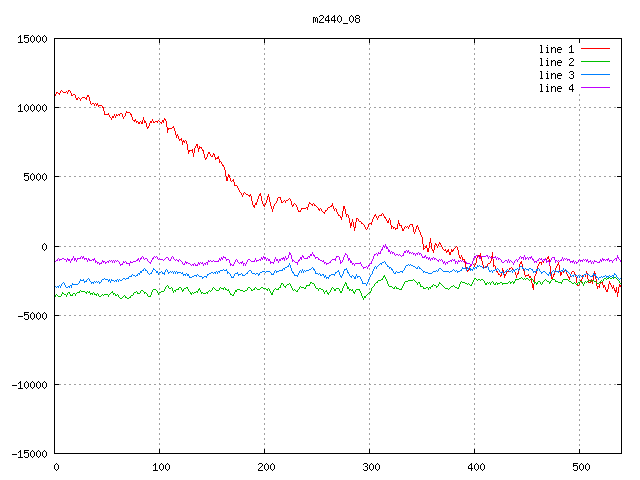
Task: Click the line 4 legend color sample
Action: pos(596,88)
